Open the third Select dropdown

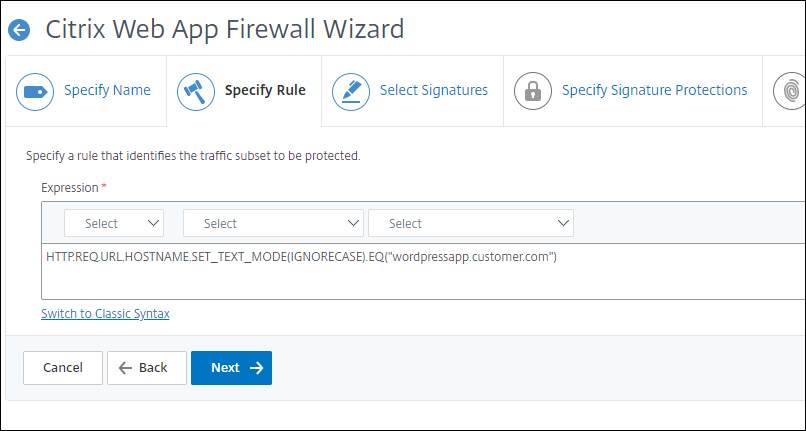tap(471, 223)
